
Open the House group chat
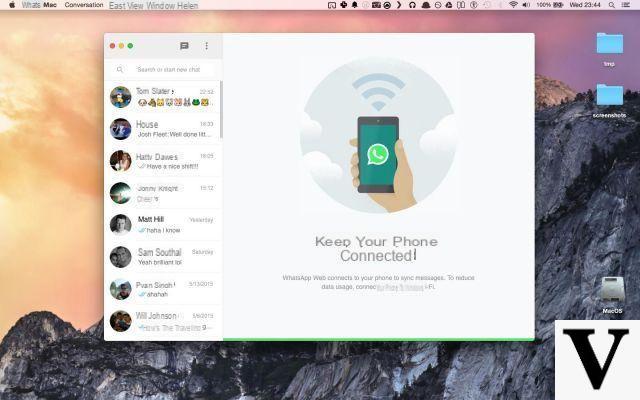[x=163, y=129]
